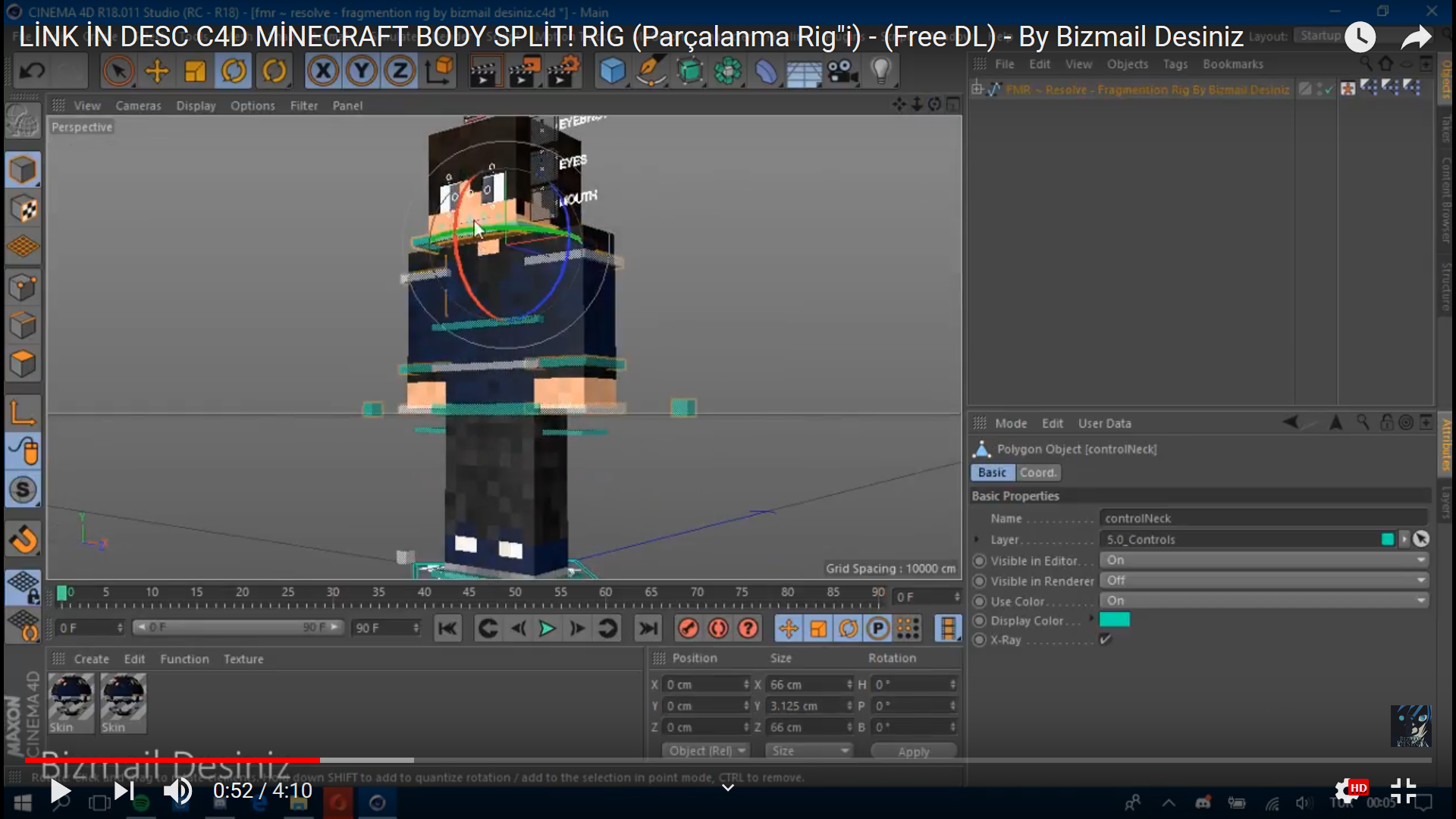Image resolution: width=1456 pixels, height=819 pixels.
Task: Add a Camera object
Action: pos(842,71)
